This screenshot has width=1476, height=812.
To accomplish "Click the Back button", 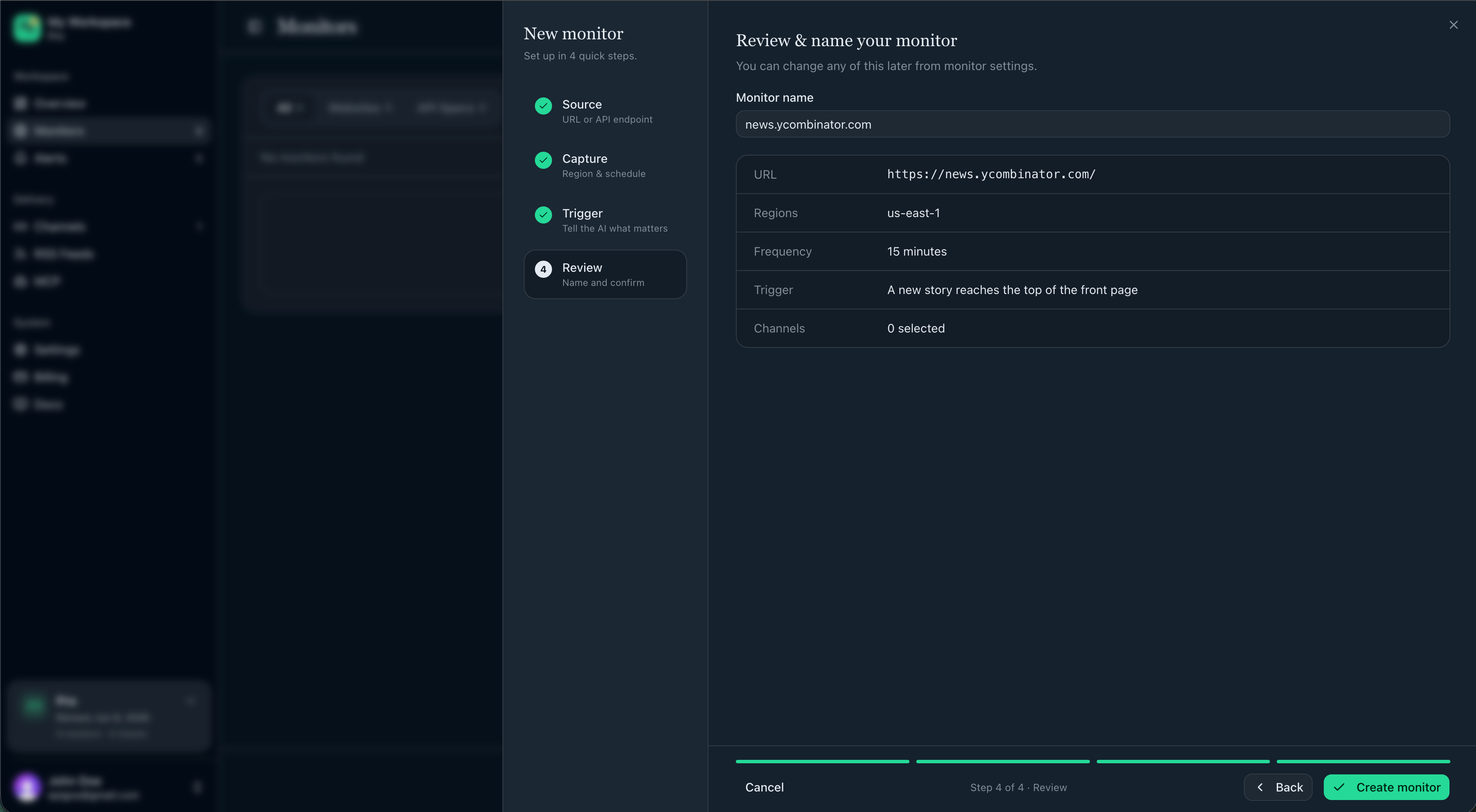I will 1278,787.
